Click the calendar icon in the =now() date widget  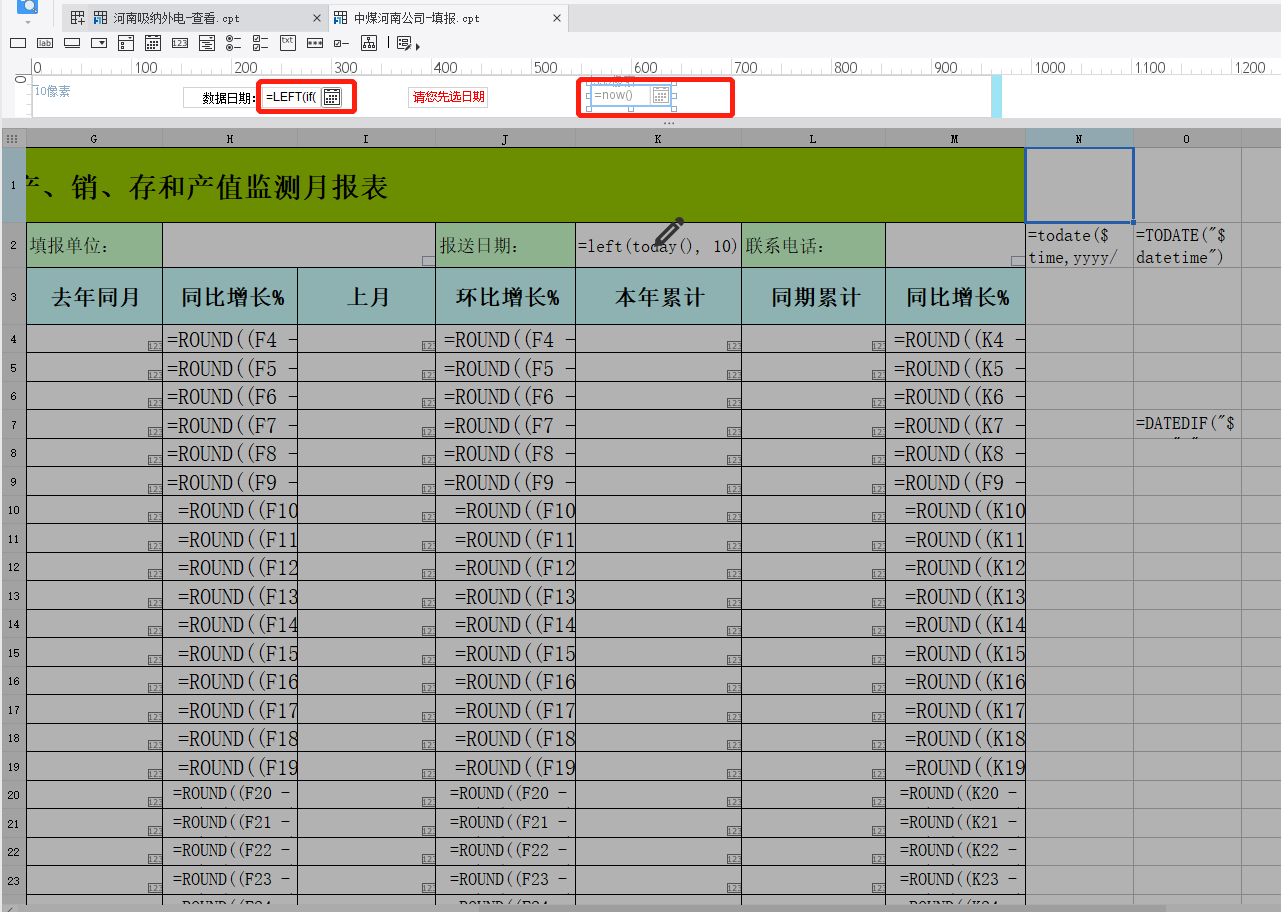pos(661,95)
